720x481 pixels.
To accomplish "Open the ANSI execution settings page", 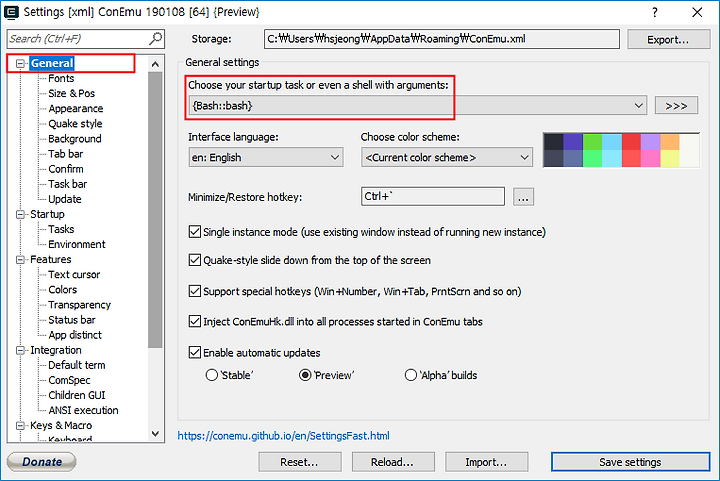I will pos(83,410).
